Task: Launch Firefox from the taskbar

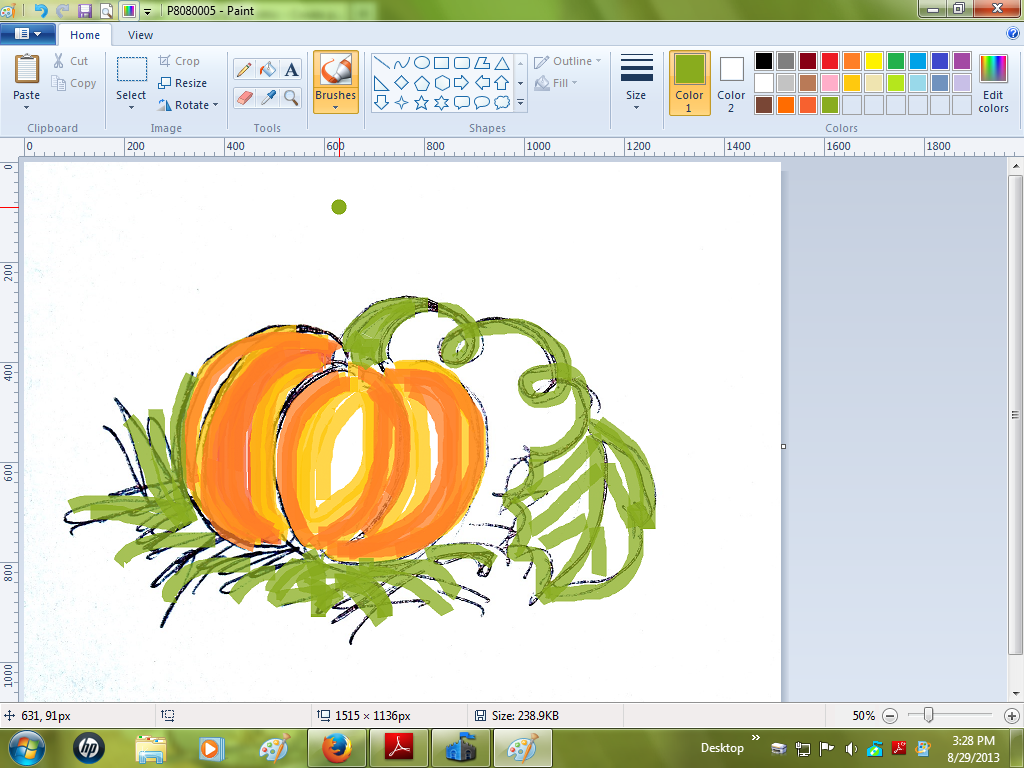Action: tap(335, 747)
